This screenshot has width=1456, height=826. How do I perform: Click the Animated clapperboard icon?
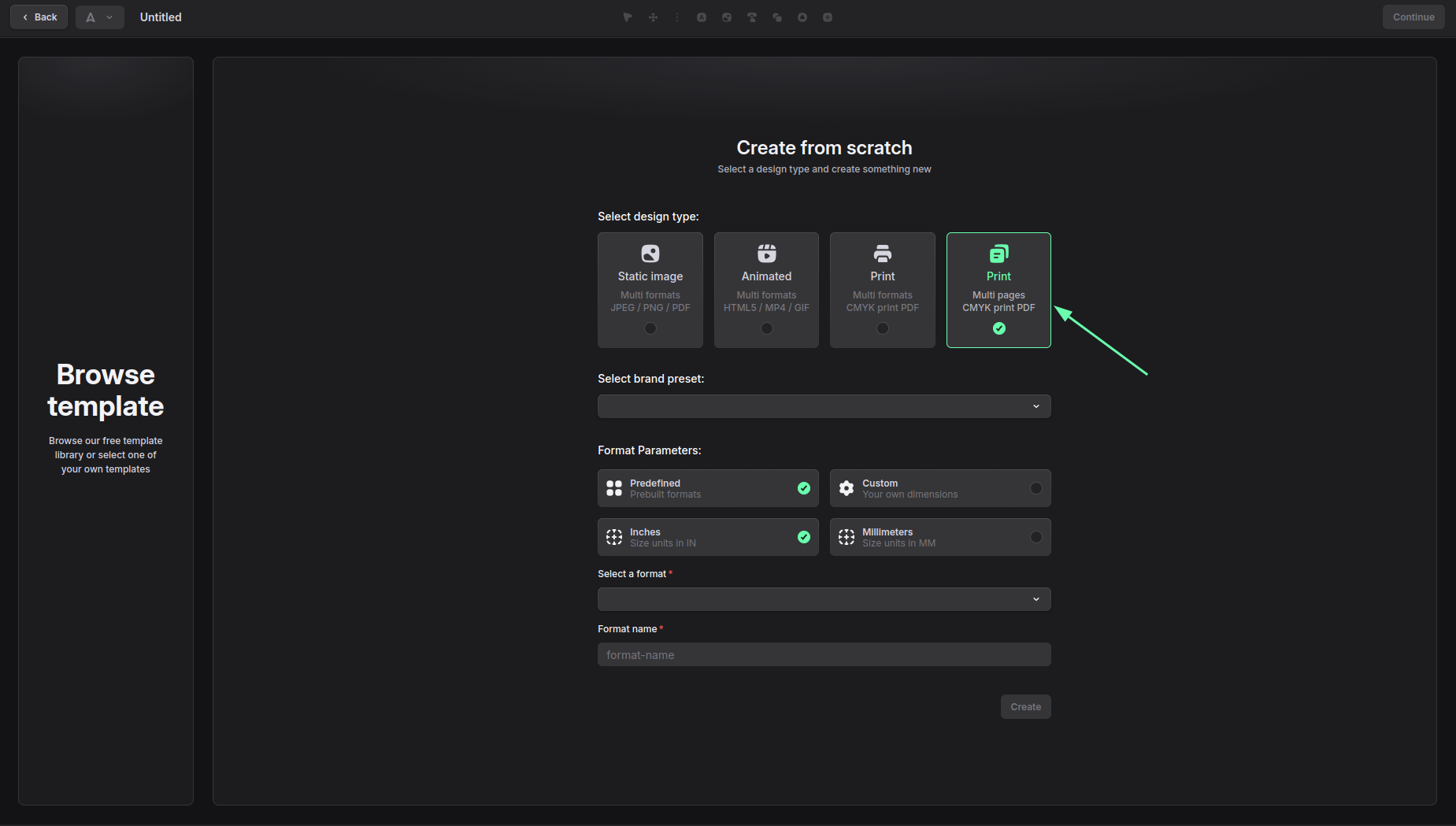pyautogui.click(x=767, y=254)
